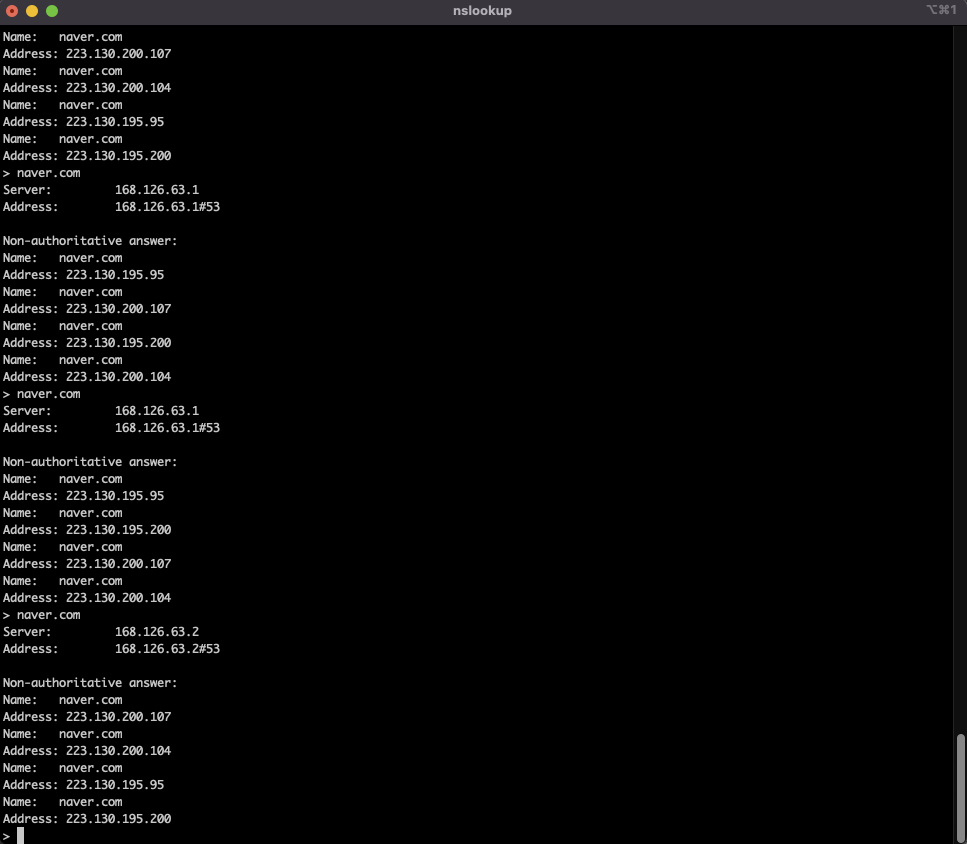Place cursor at the empty bottom prompt
Viewport: 967px width, 844px height.
point(20,835)
